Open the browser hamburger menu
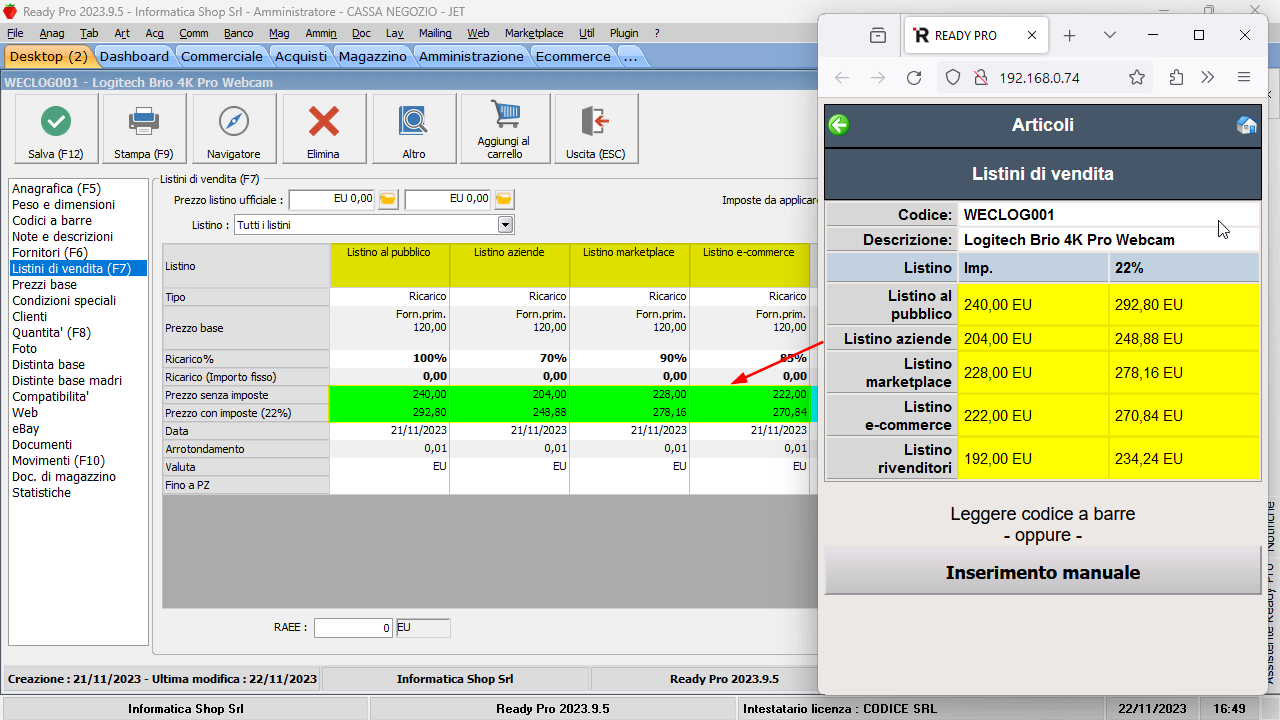 click(x=1244, y=77)
